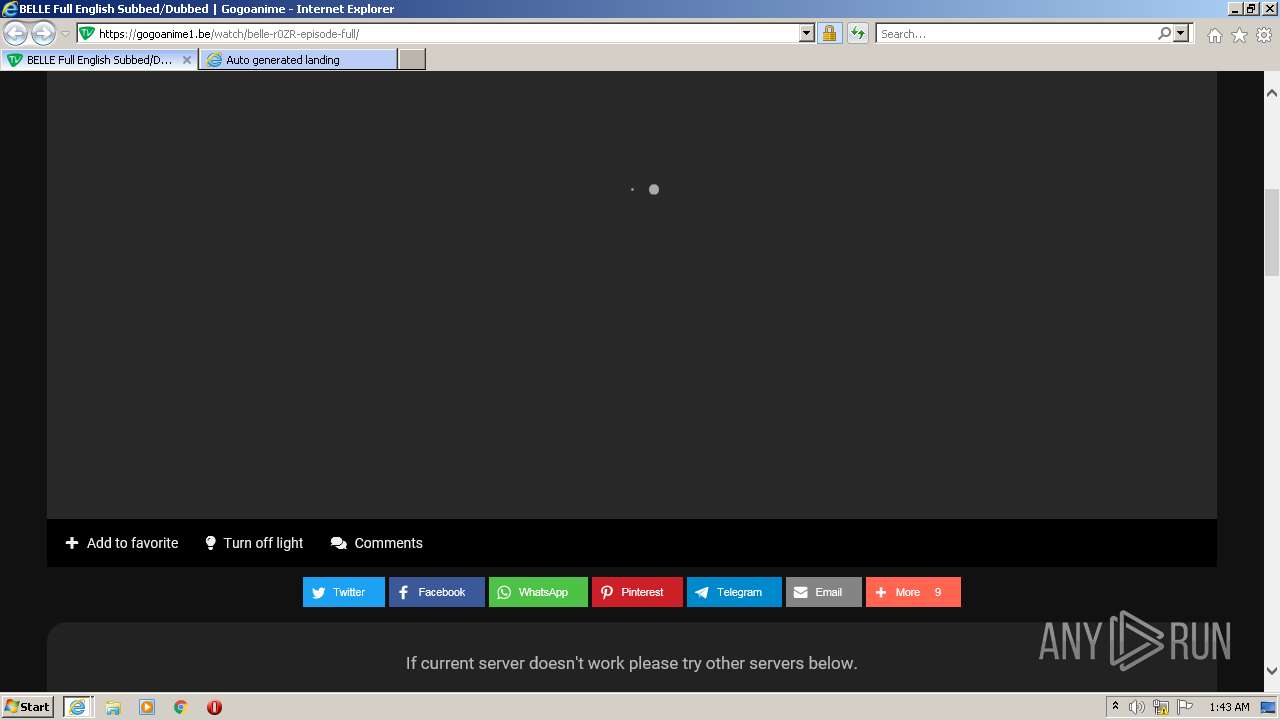Go forward with the browser Forward arrow
This screenshot has width=1280, height=720.
[x=43, y=33]
